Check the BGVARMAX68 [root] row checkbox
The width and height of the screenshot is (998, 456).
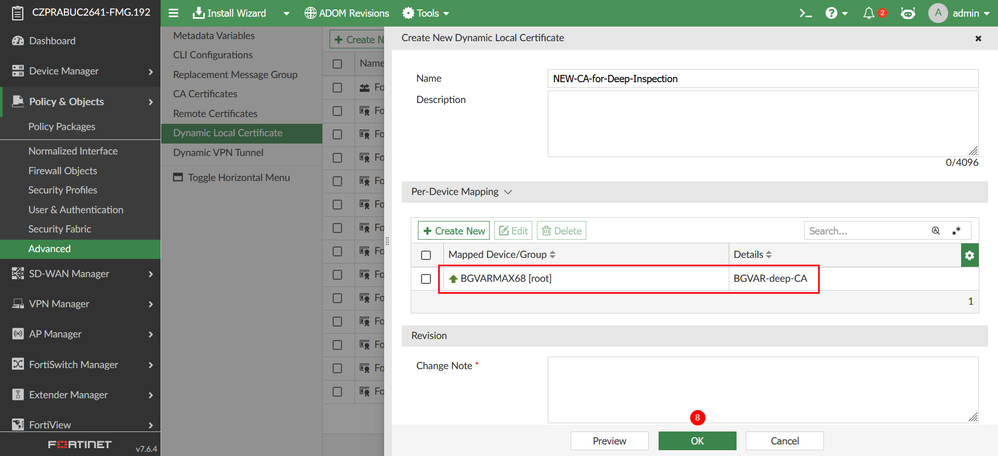[x=426, y=278]
